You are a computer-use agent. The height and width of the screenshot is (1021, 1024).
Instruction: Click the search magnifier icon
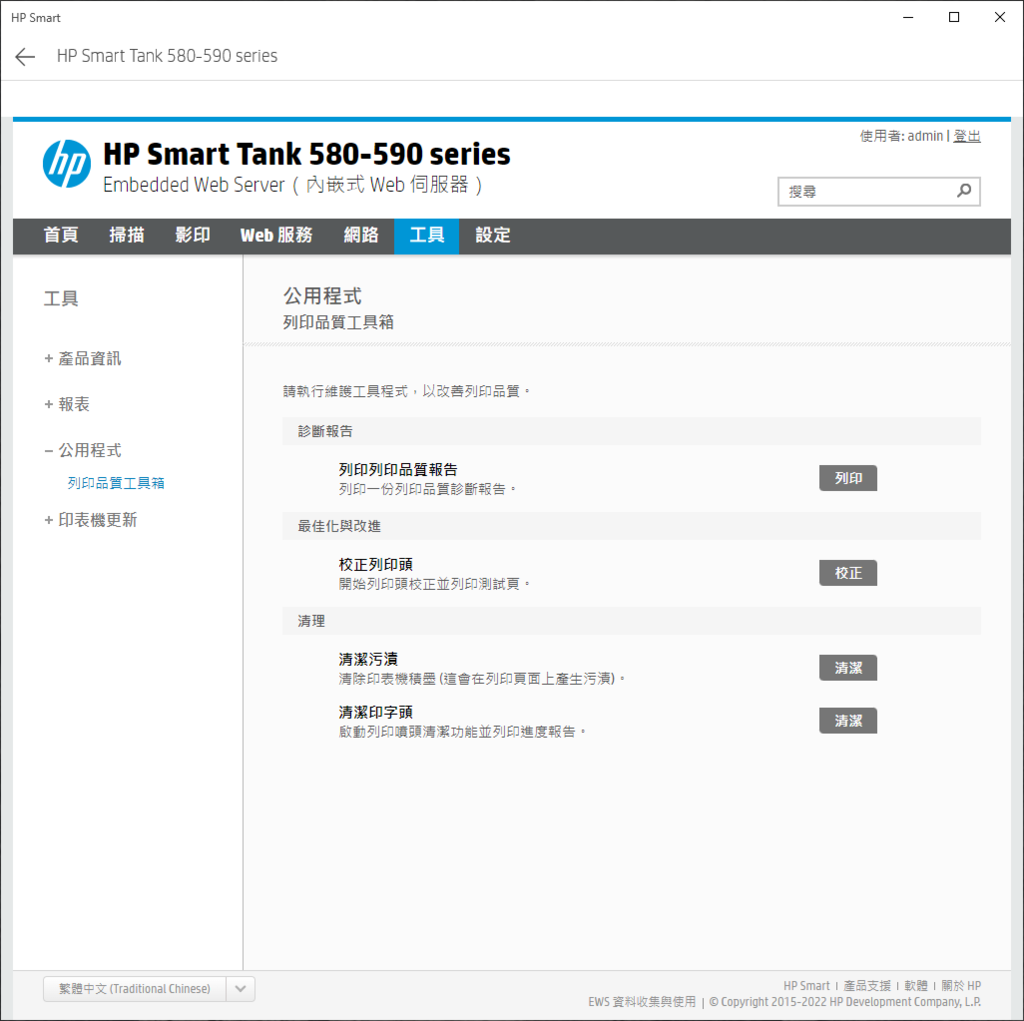point(964,191)
